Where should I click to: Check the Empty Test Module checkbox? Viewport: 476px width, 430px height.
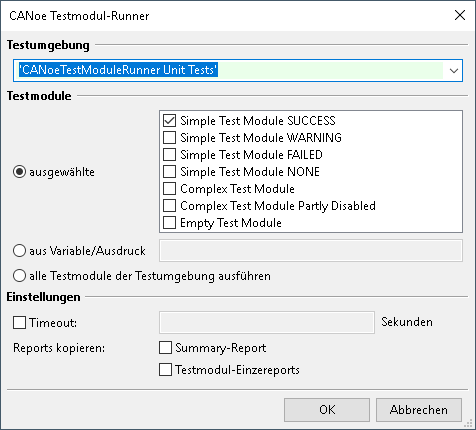169,222
